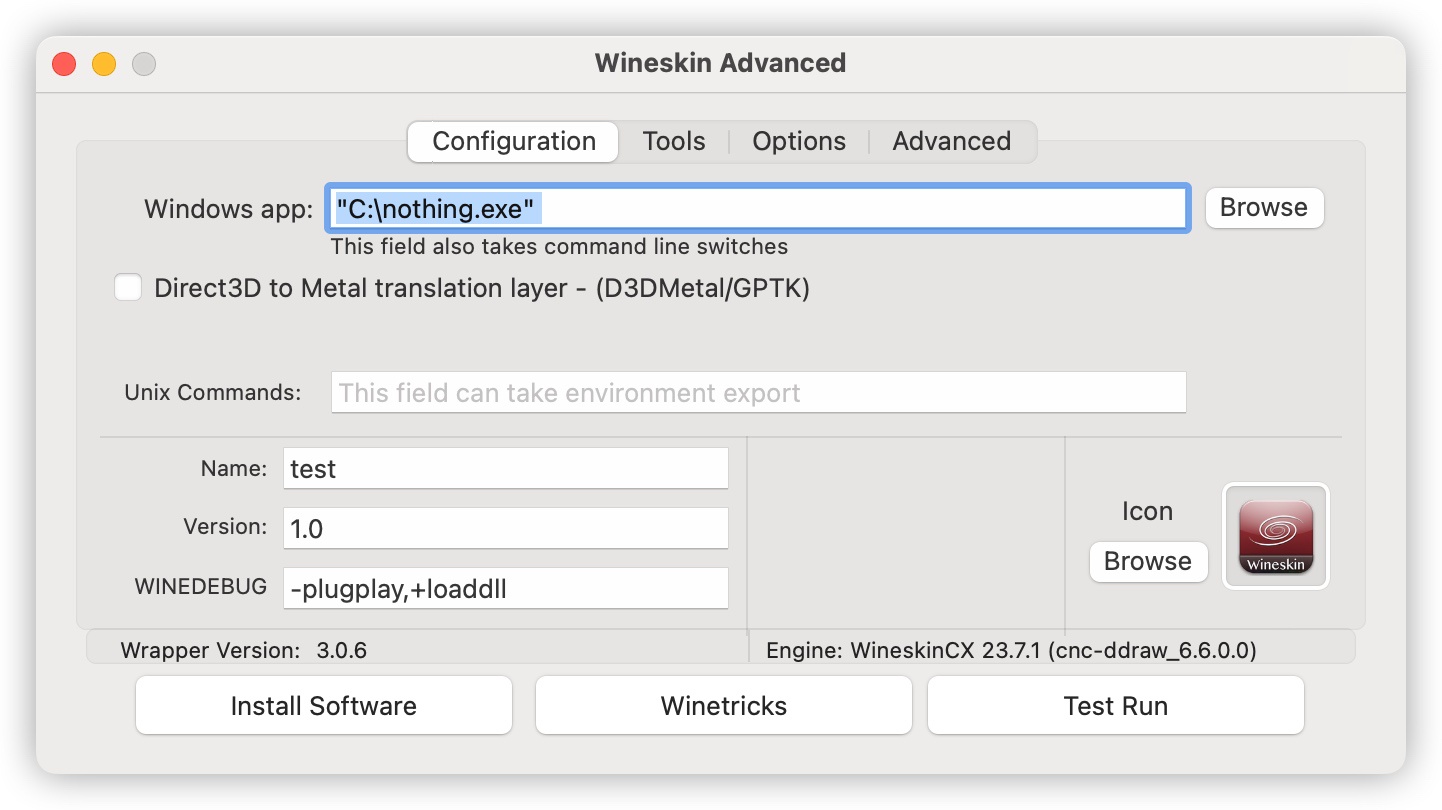Click the WINEDEBUG flags field
The image size is (1442, 810).
(x=505, y=588)
